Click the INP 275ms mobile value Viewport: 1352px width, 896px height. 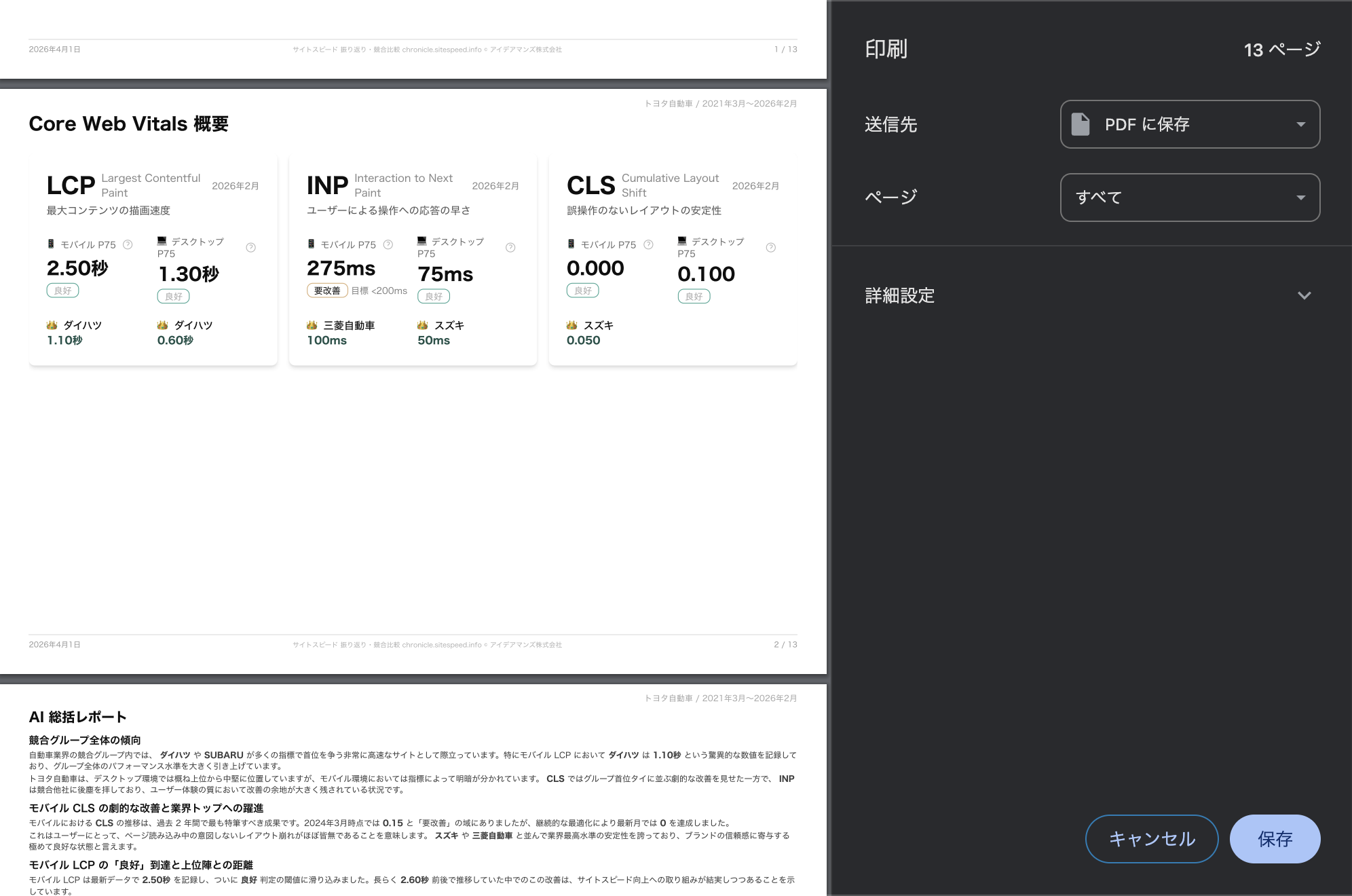click(341, 269)
